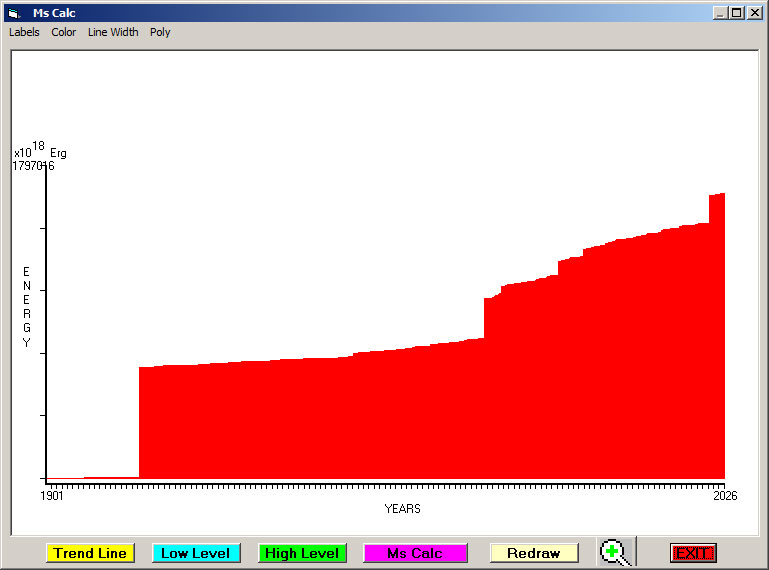Open the Poly menu
Image resolution: width=769 pixels, height=570 pixels.
(x=160, y=32)
